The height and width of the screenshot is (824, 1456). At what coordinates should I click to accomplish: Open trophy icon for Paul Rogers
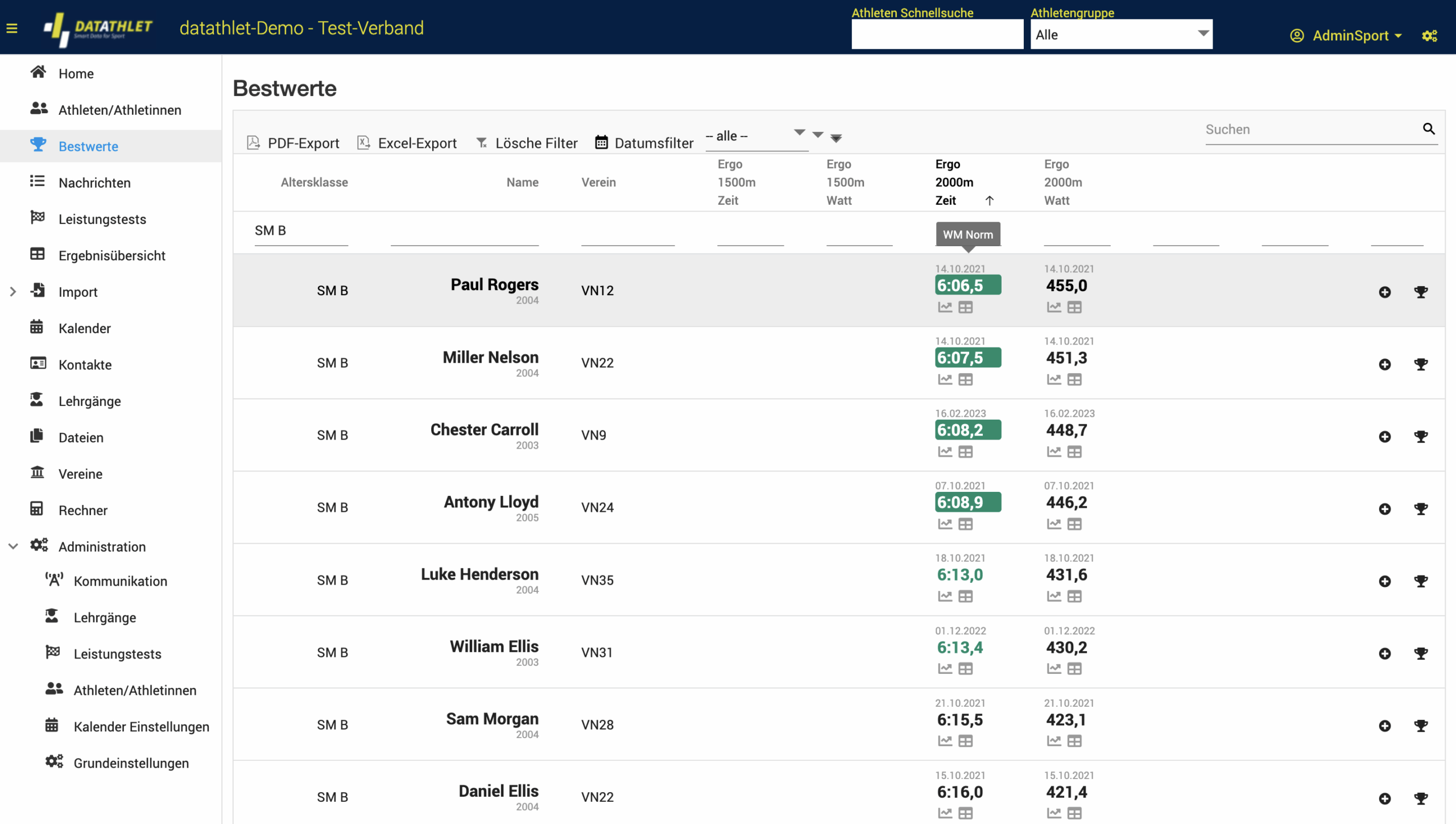1421,292
